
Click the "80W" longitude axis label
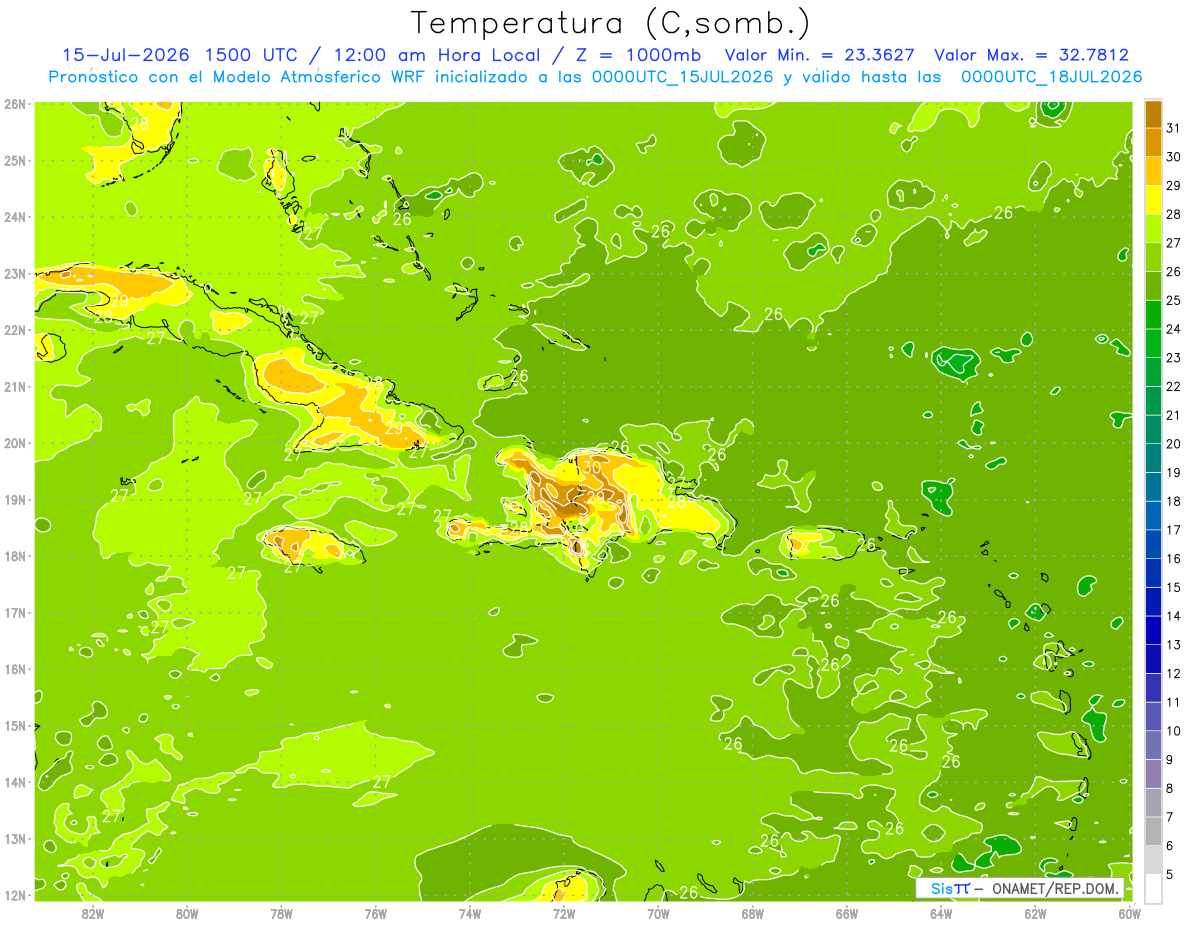pos(186,912)
